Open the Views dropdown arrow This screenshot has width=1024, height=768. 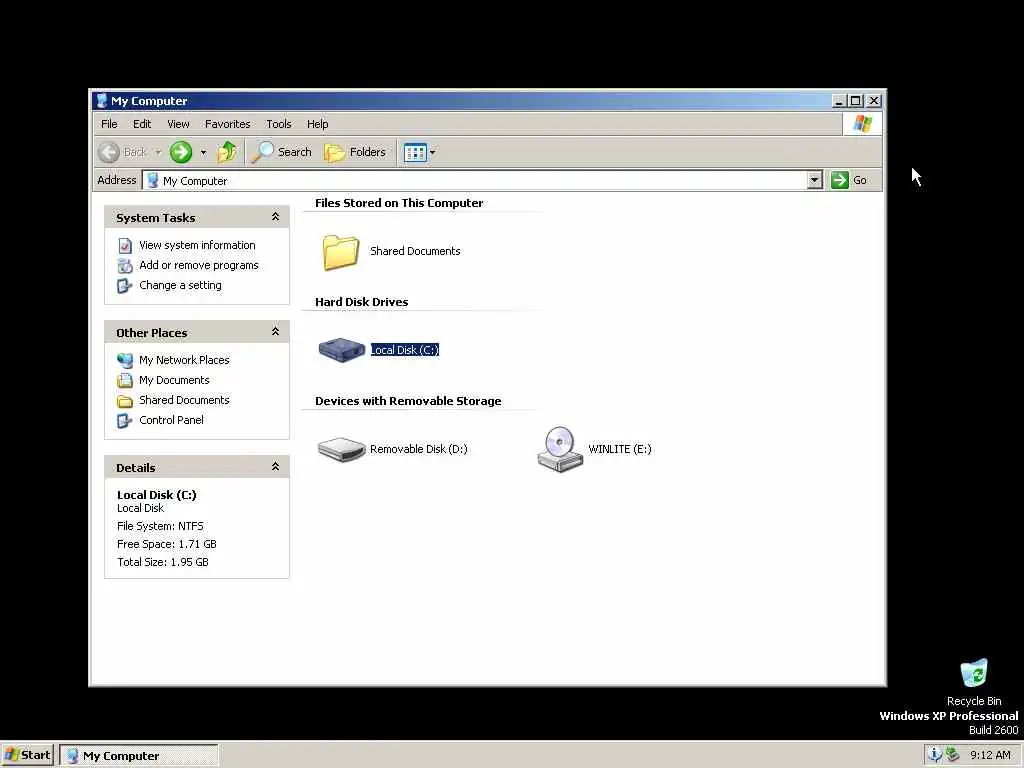(x=432, y=153)
